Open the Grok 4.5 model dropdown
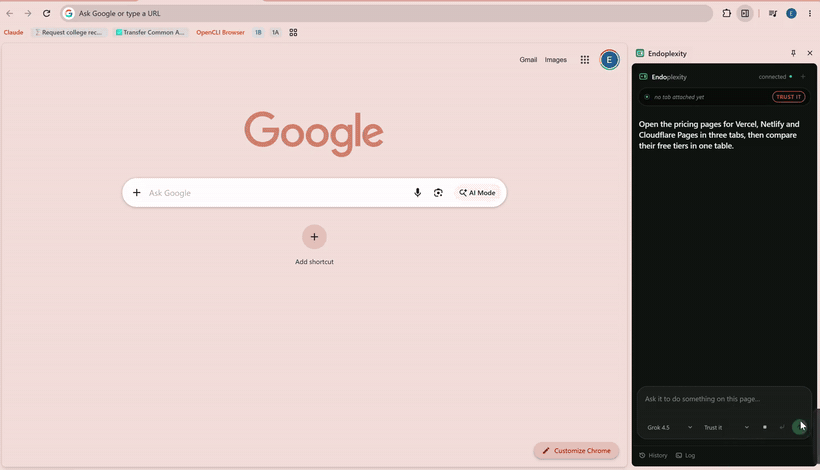The height and width of the screenshot is (470, 820). (669, 427)
